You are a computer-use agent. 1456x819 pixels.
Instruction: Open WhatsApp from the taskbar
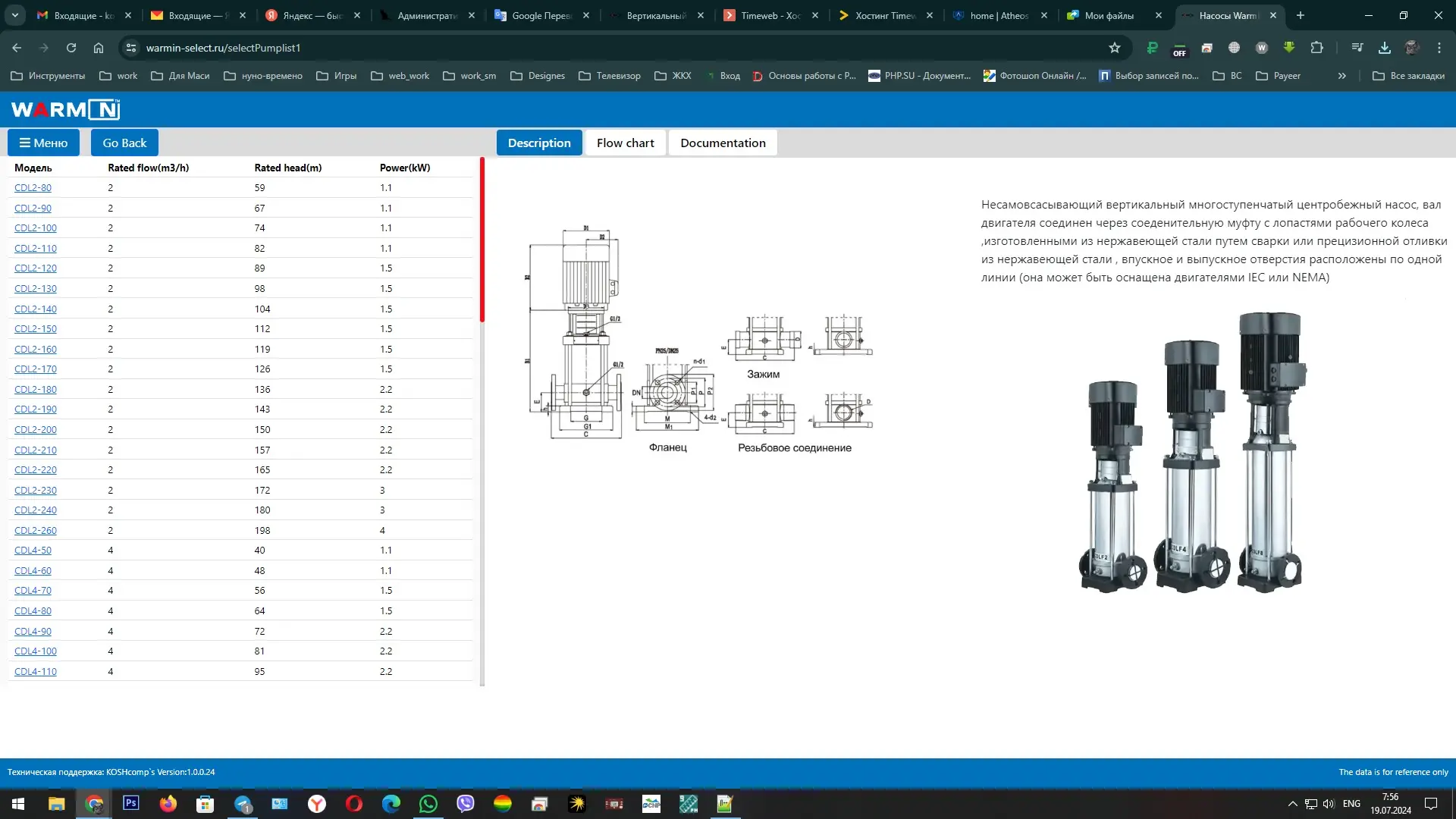point(428,804)
